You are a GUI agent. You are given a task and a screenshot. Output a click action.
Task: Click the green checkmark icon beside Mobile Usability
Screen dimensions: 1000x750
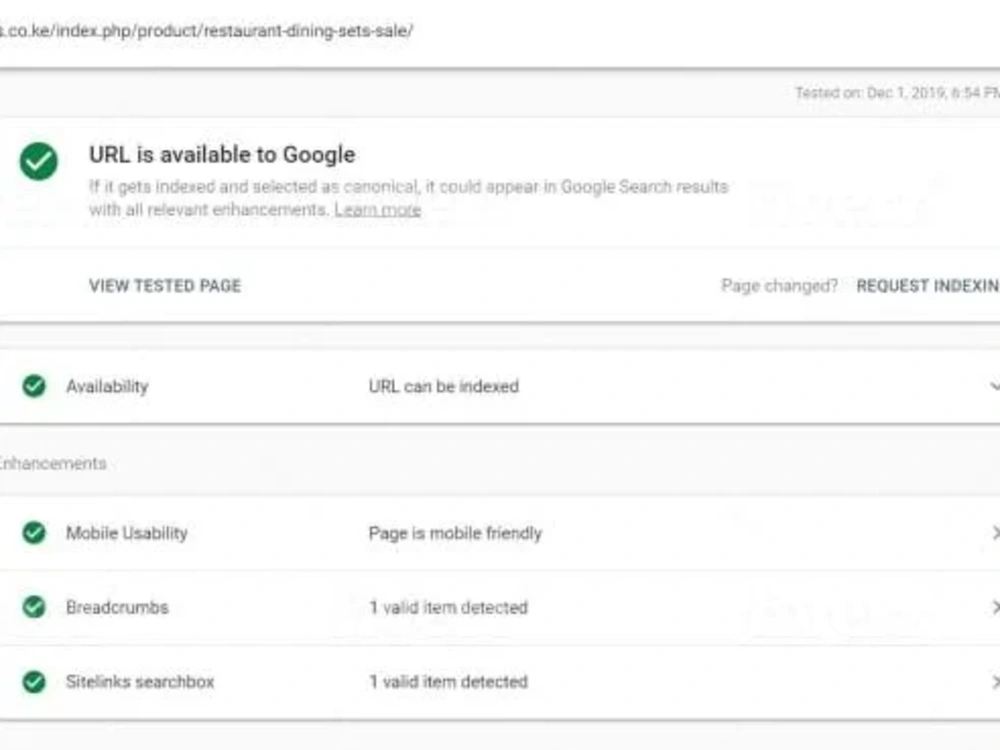coord(34,533)
